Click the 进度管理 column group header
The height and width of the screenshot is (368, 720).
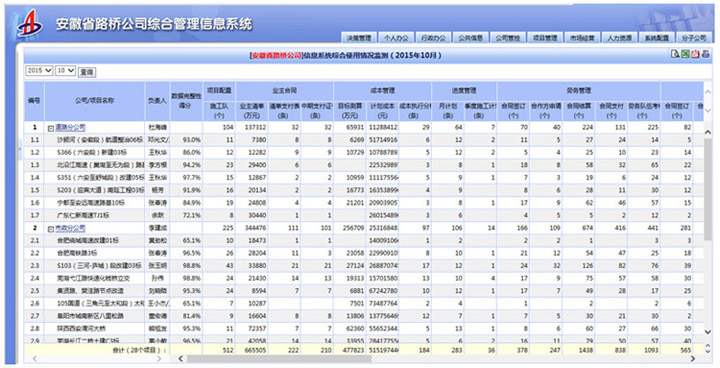tap(464, 91)
